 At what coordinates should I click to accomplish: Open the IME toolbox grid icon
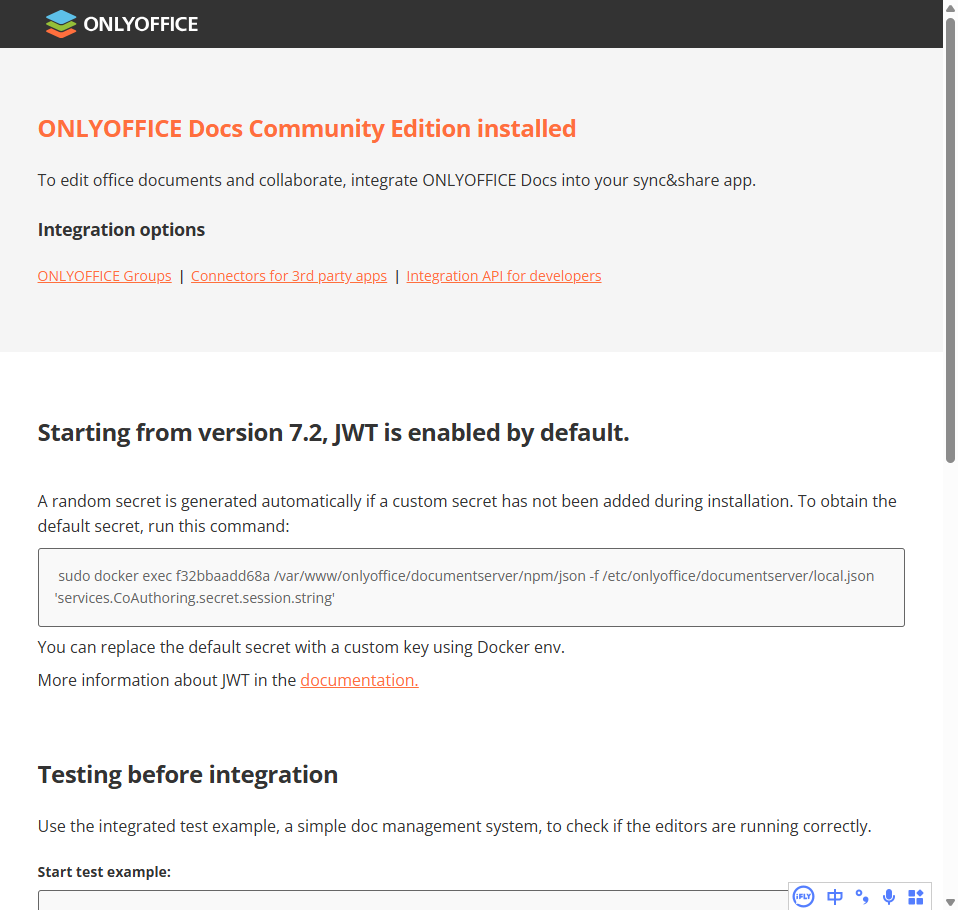tap(915, 897)
